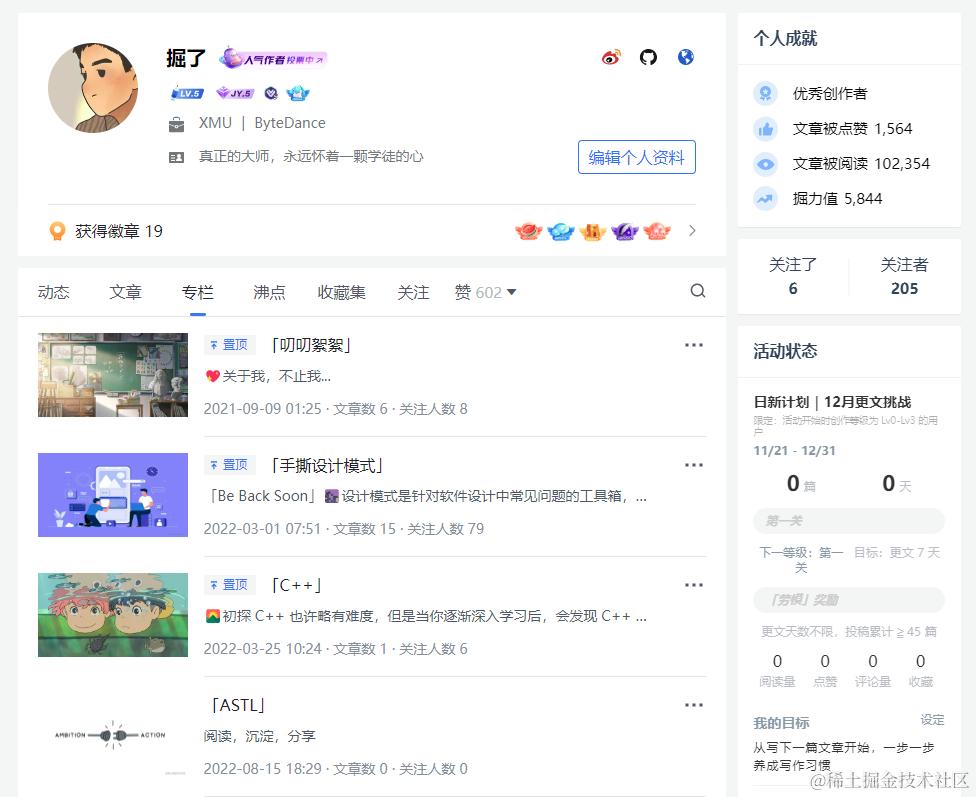The height and width of the screenshot is (797, 976).
Task: Click the thumbs-up icon beside 文章被点赞
Action: click(x=766, y=129)
